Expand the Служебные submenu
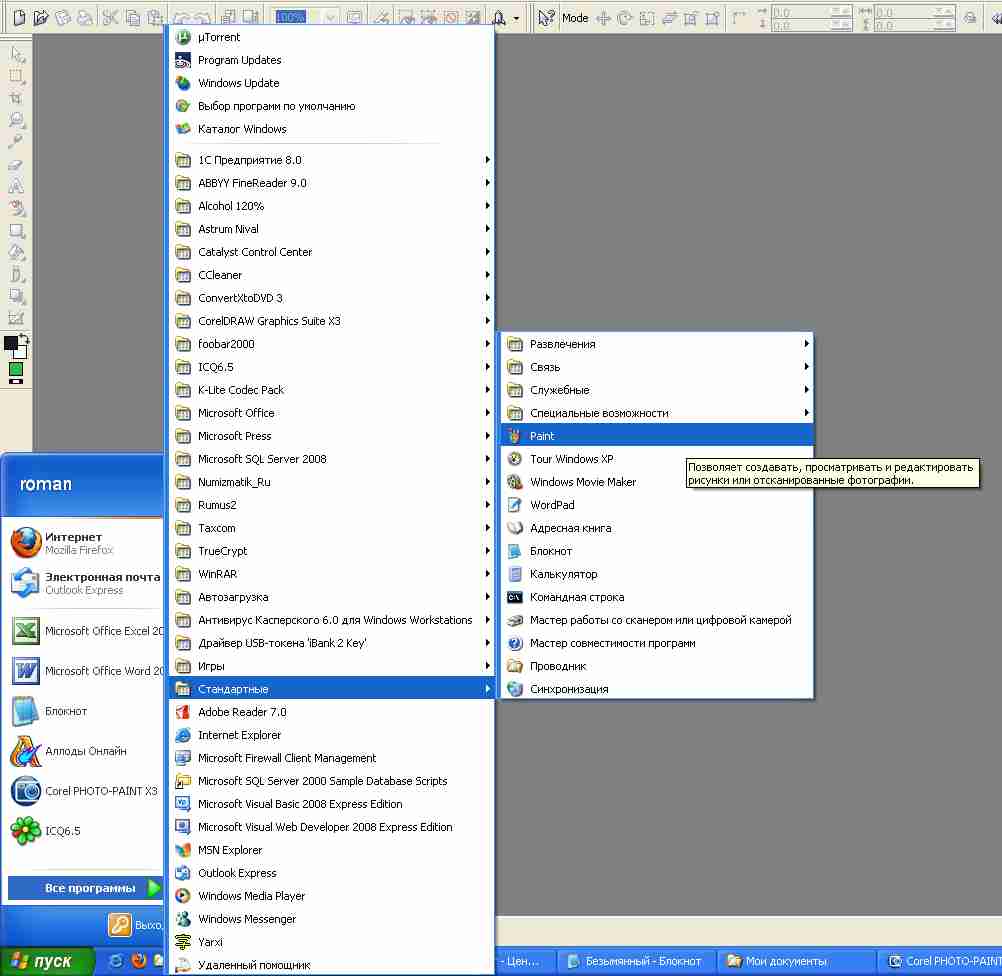The height and width of the screenshot is (976, 1002). point(657,390)
